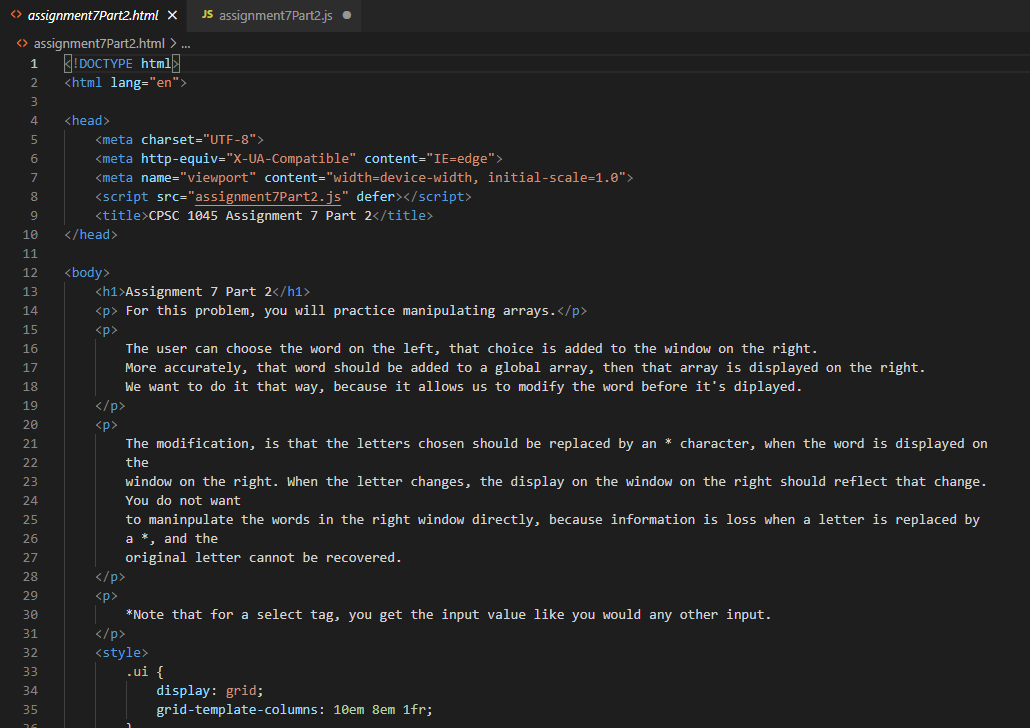Click the line starting 'The modification, is that'

556,444
